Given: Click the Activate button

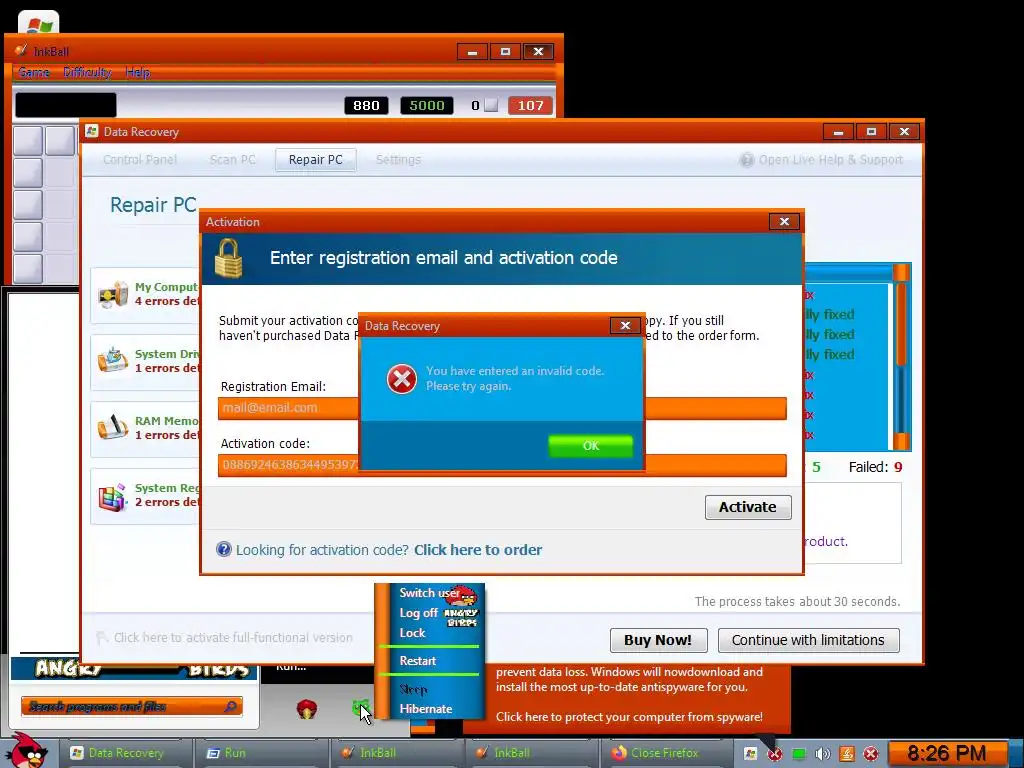Looking at the screenshot, I should (x=748, y=507).
